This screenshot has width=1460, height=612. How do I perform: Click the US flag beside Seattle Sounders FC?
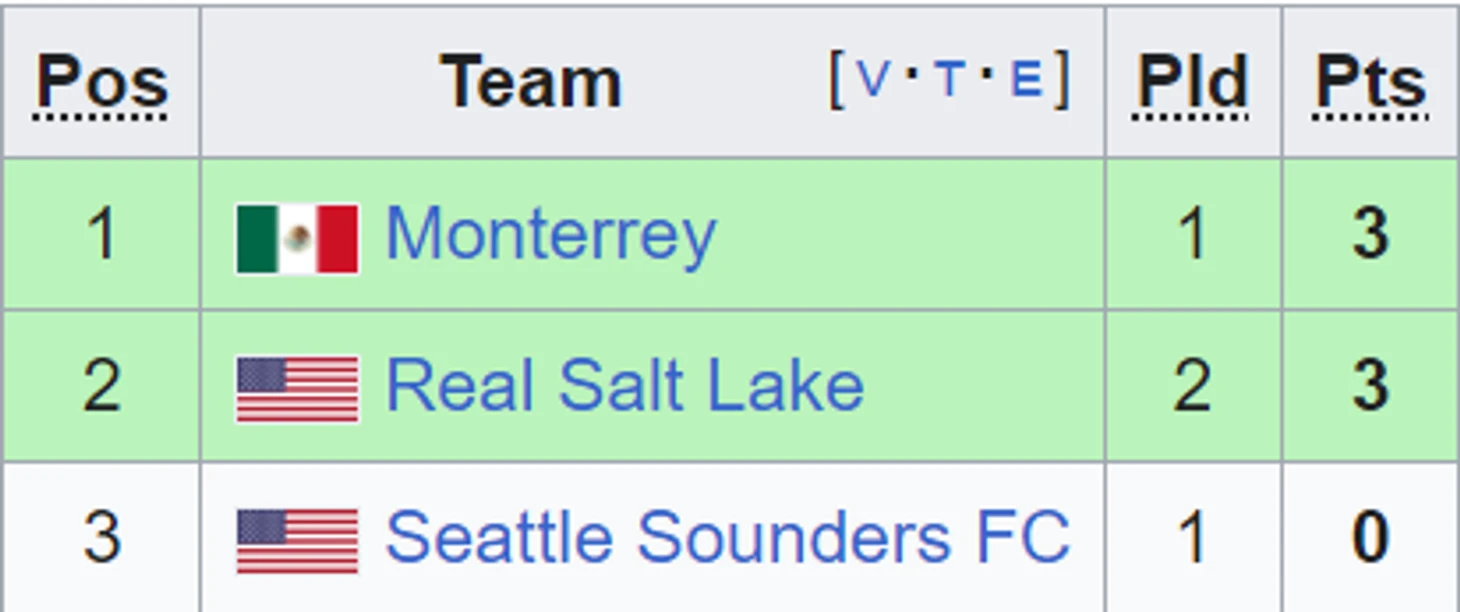point(297,541)
